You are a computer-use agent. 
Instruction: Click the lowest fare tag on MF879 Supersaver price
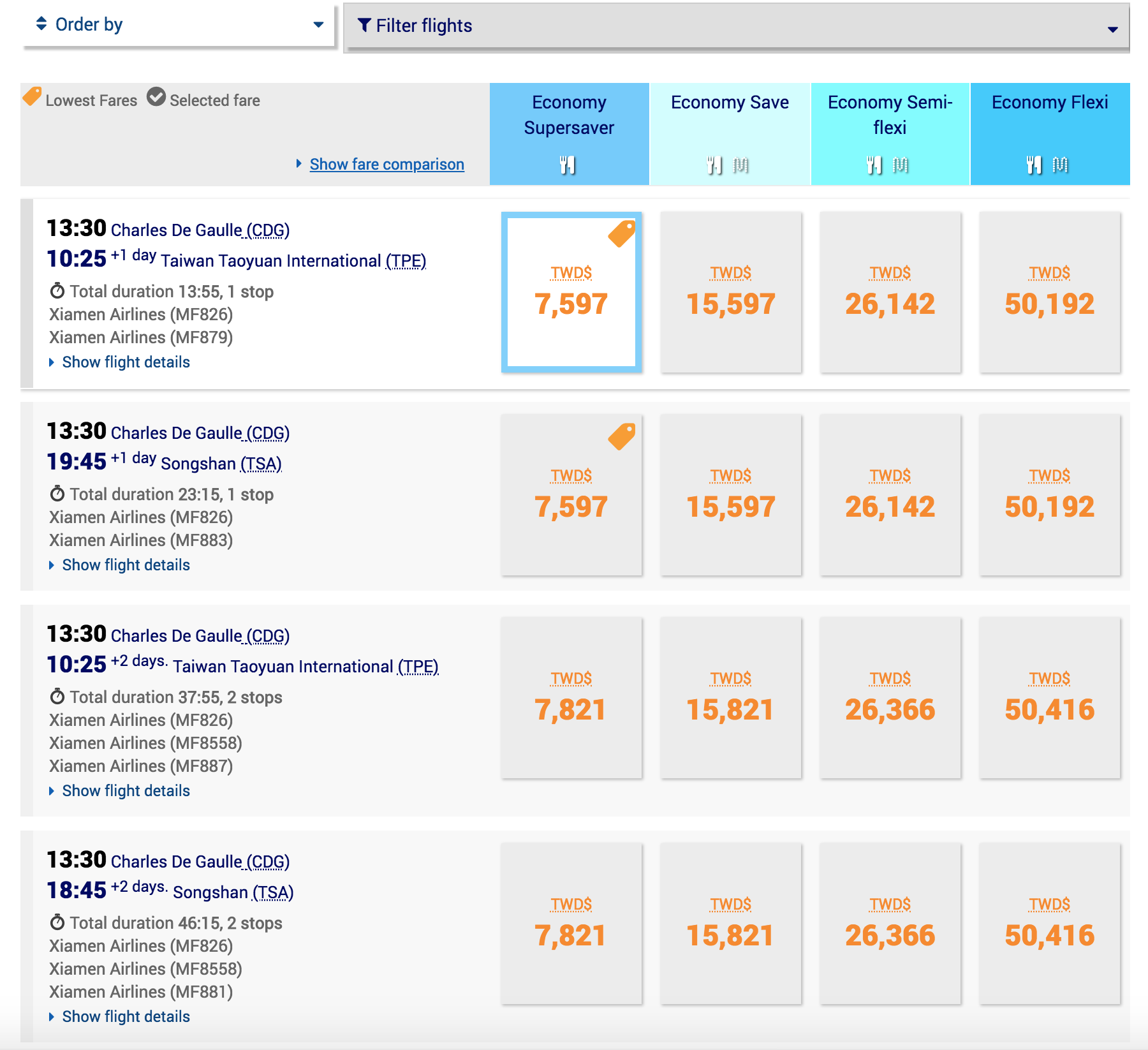622,233
